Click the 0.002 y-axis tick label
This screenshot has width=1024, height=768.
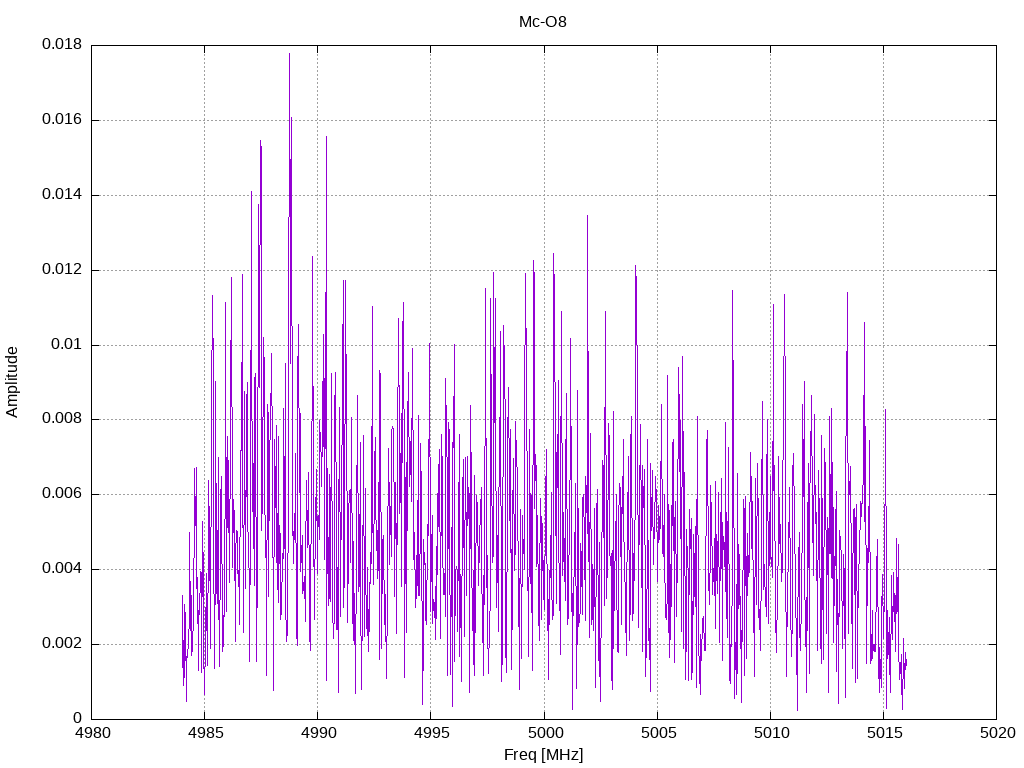pos(62,643)
